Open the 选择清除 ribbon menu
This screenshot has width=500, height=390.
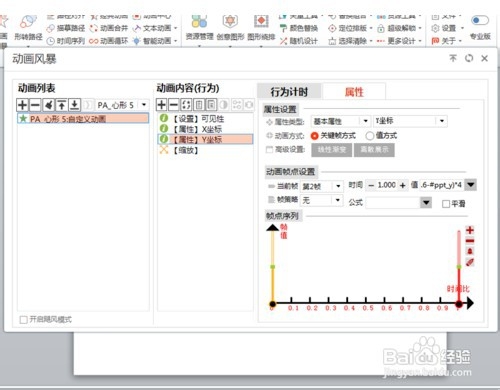350,41
